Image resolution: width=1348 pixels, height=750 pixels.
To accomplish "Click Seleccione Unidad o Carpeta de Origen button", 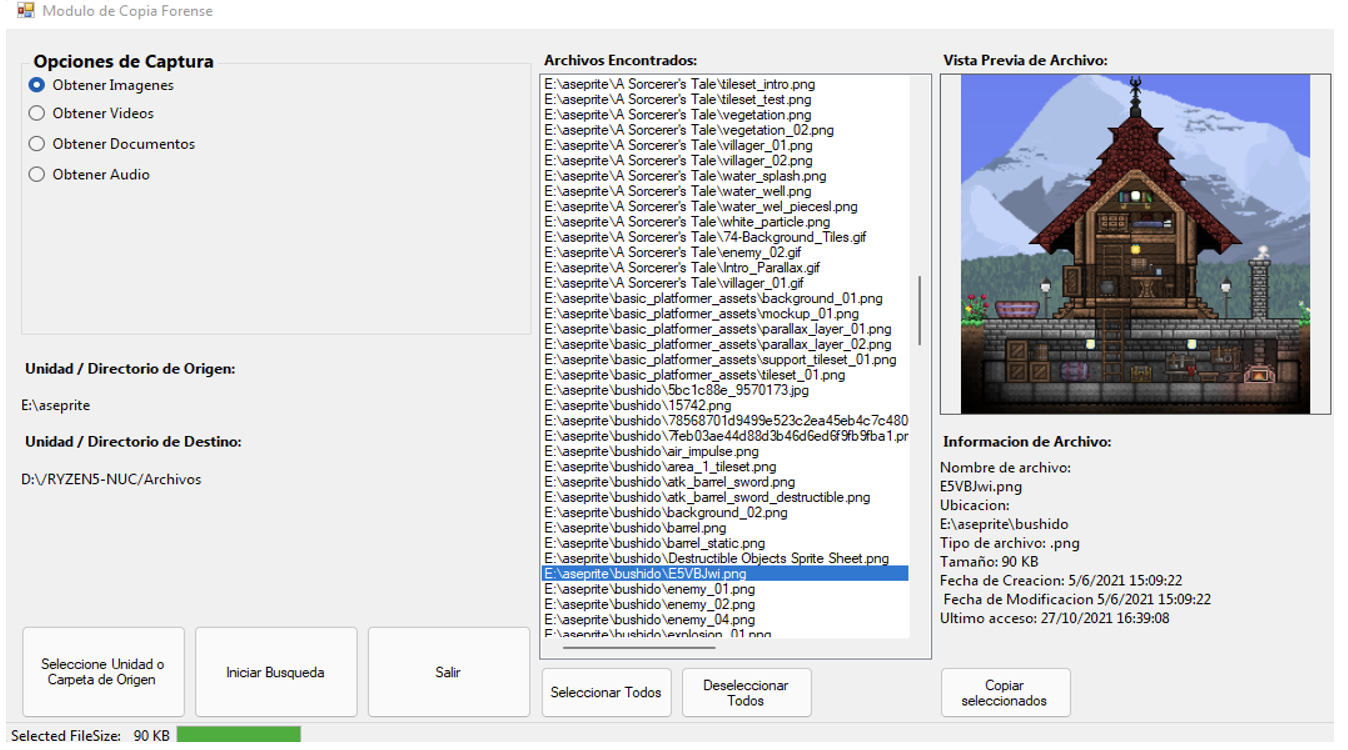I will tap(103, 672).
